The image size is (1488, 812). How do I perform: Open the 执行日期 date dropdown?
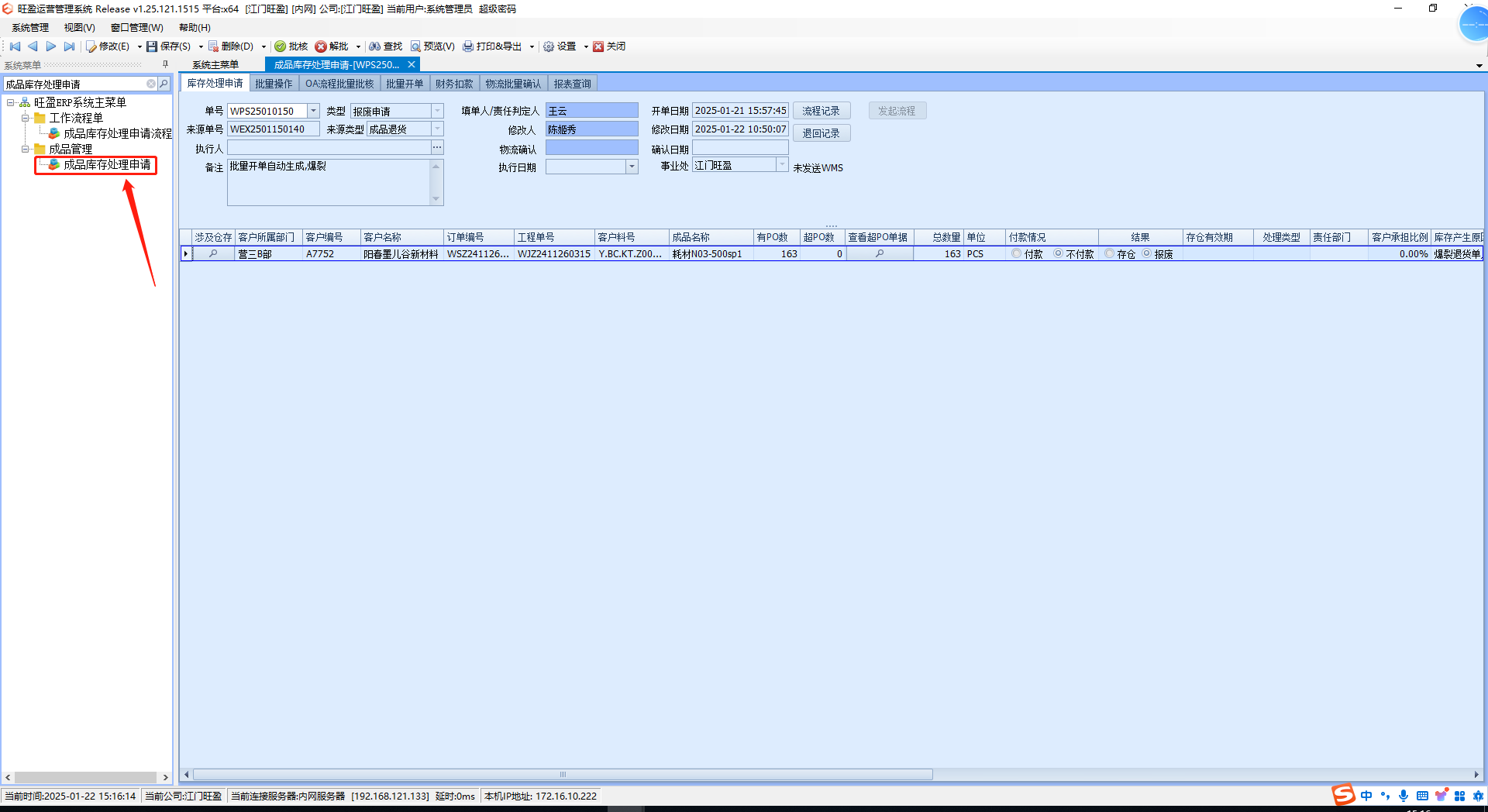pyautogui.click(x=632, y=167)
